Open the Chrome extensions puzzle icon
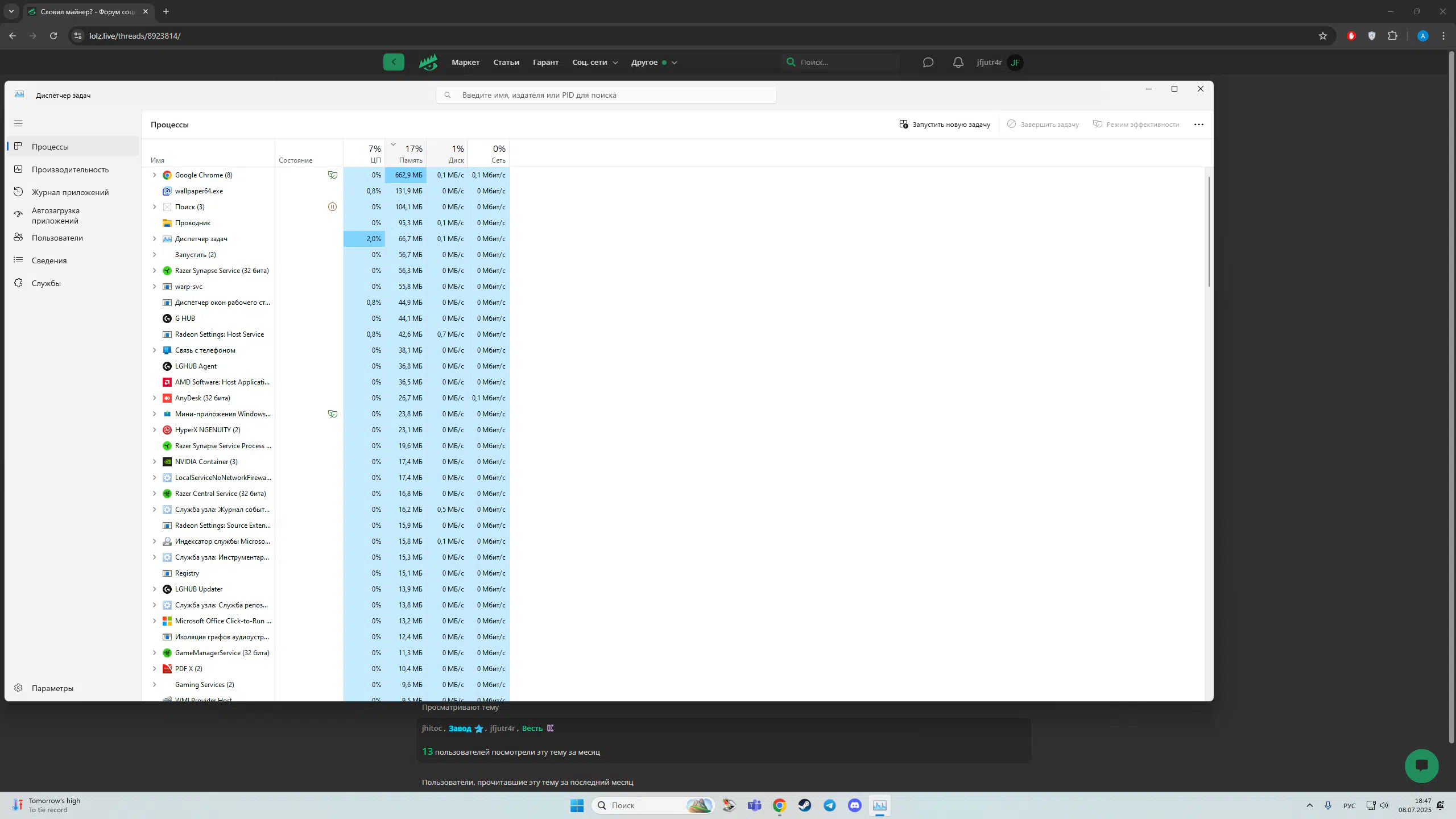This screenshot has width=1456, height=819. click(x=1393, y=36)
